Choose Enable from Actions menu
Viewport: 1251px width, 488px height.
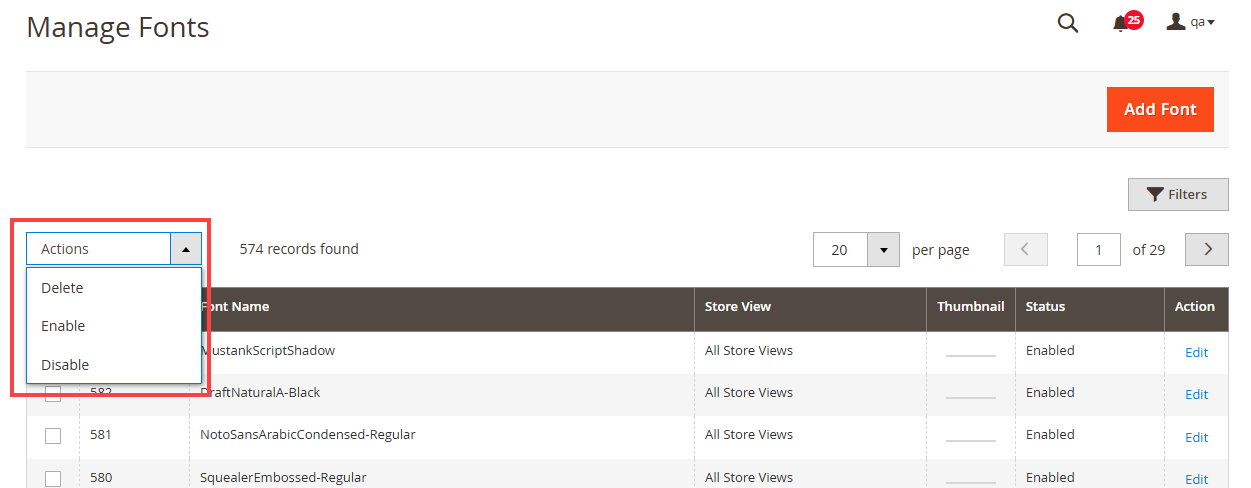(63, 326)
